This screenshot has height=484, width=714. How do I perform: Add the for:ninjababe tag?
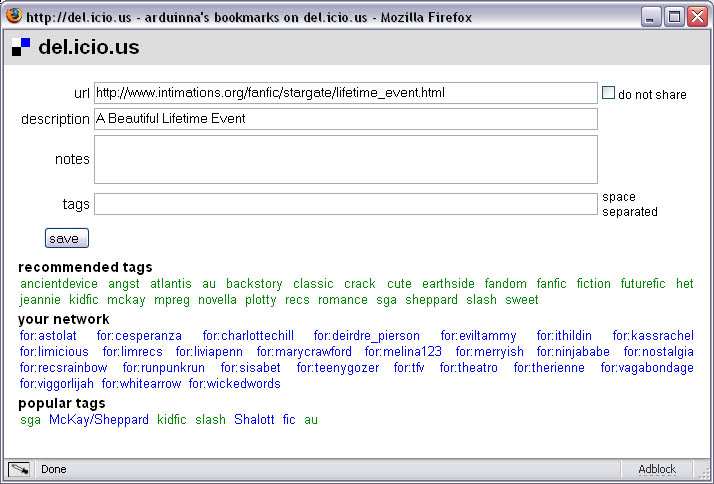(573, 352)
